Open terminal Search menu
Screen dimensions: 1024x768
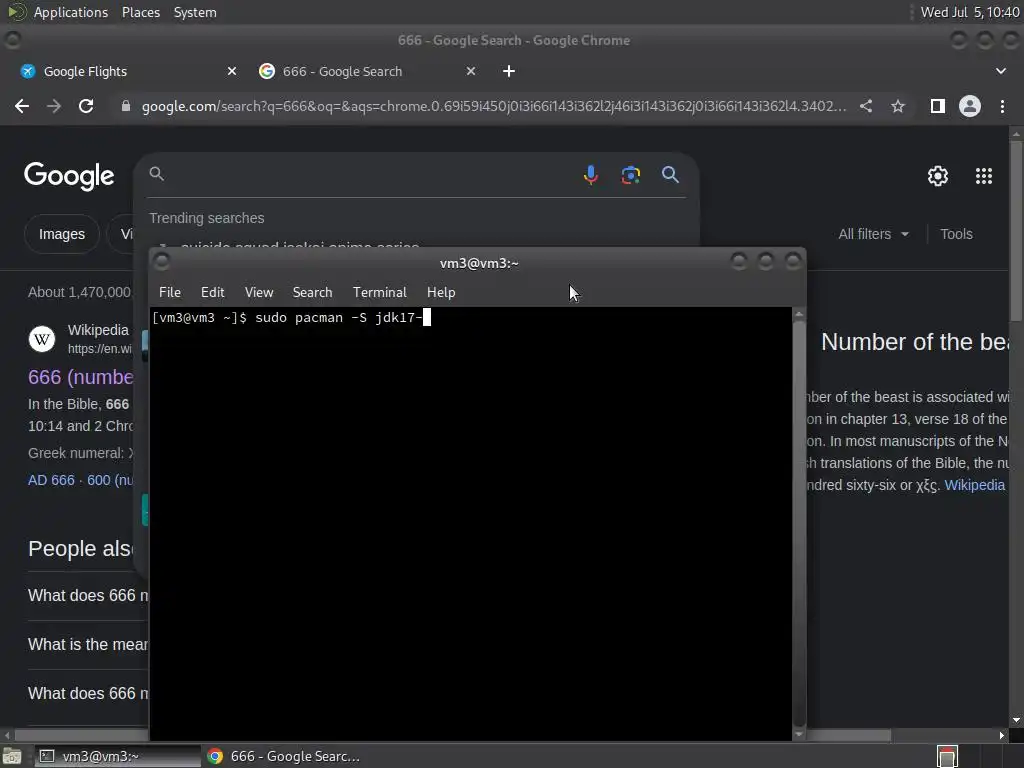[312, 292]
